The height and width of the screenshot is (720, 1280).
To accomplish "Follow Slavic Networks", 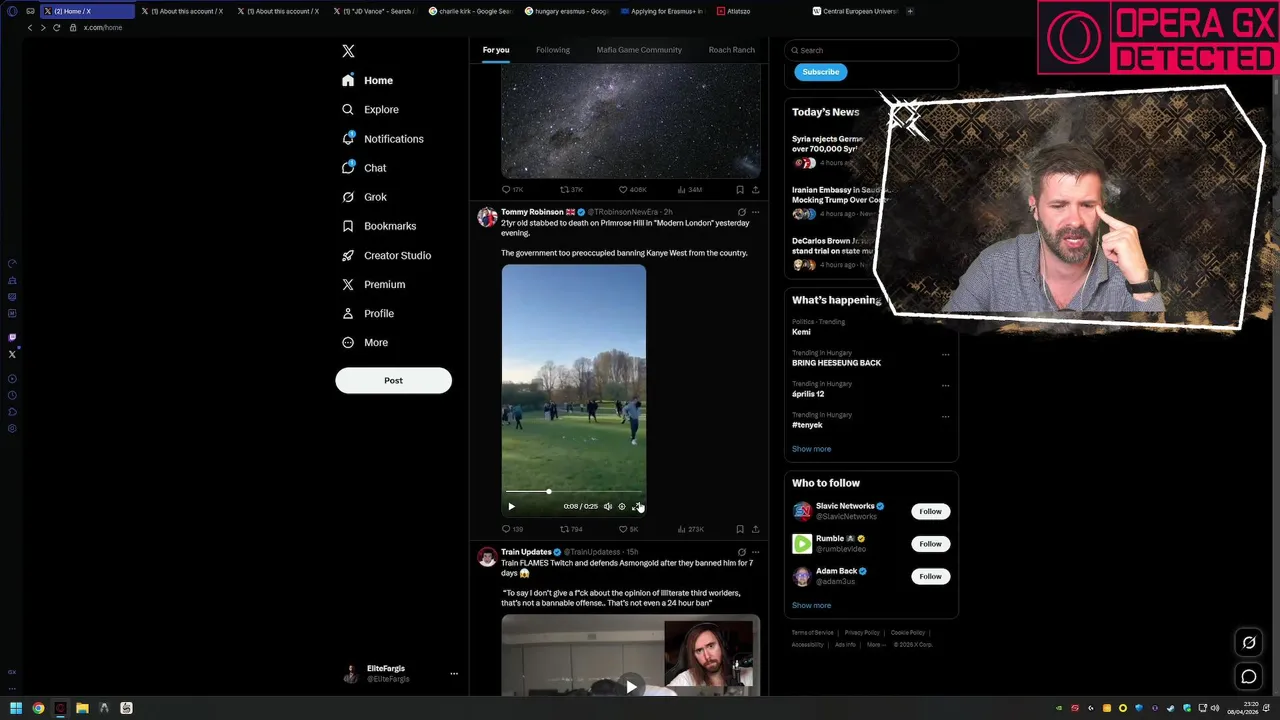I will coord(930,511).
